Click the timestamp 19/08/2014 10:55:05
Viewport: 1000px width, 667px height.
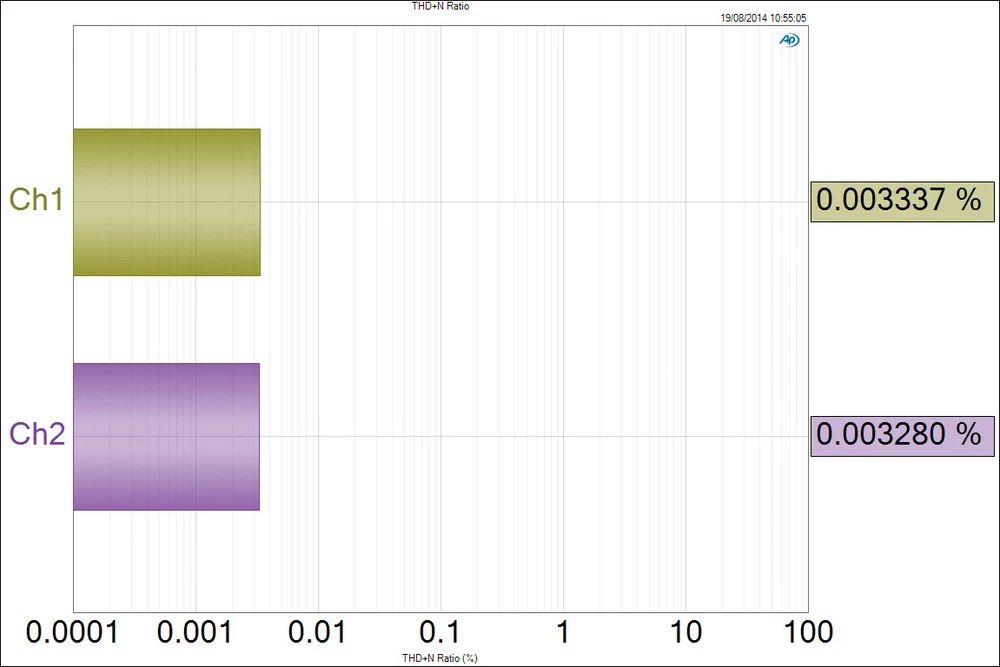(763, 18)
